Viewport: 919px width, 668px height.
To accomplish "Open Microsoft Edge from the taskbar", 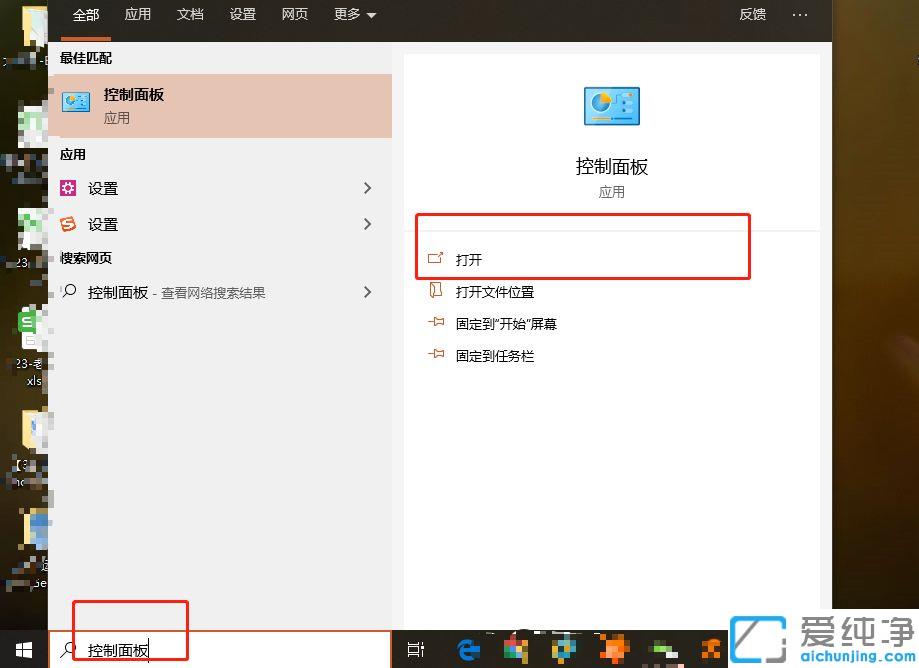I will (x=467, y=650).
